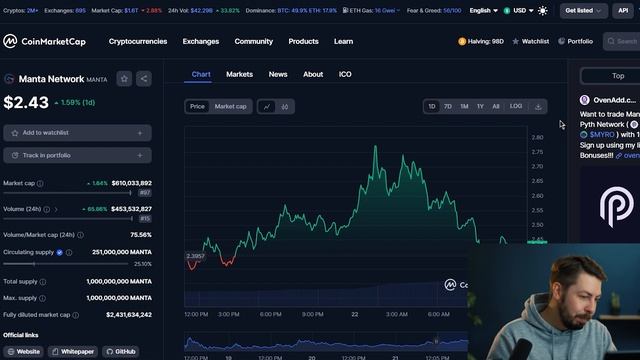Click 2.3957 price label on chart

[195, 256]
